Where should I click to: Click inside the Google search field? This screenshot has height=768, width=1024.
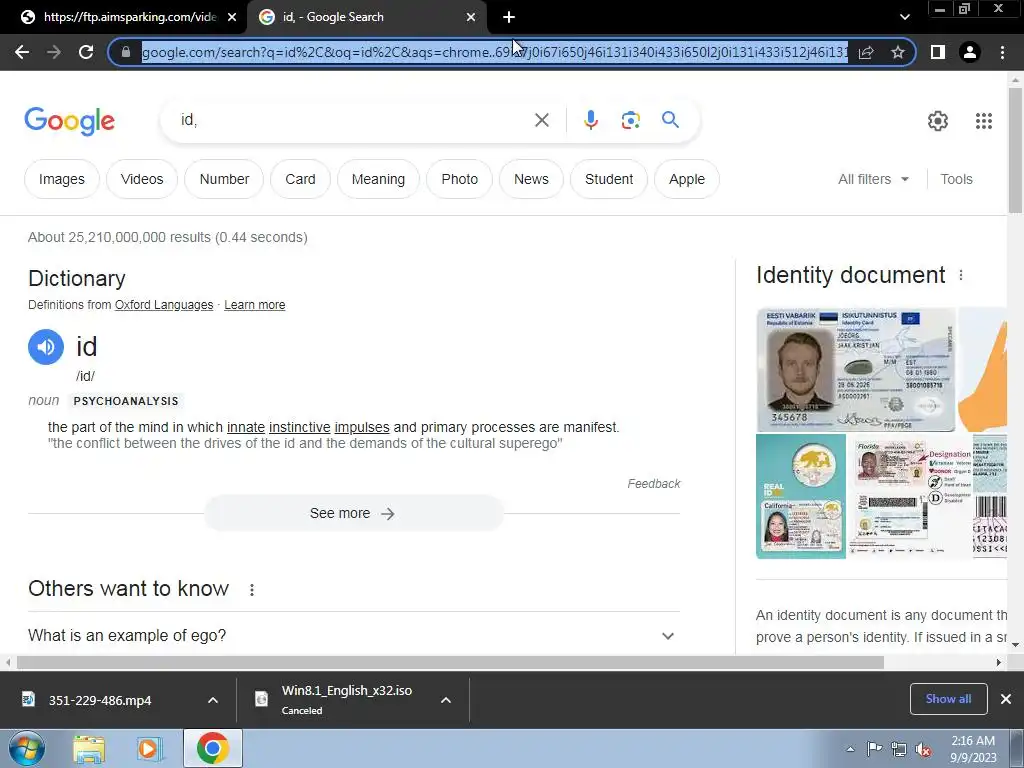[353, 120]
